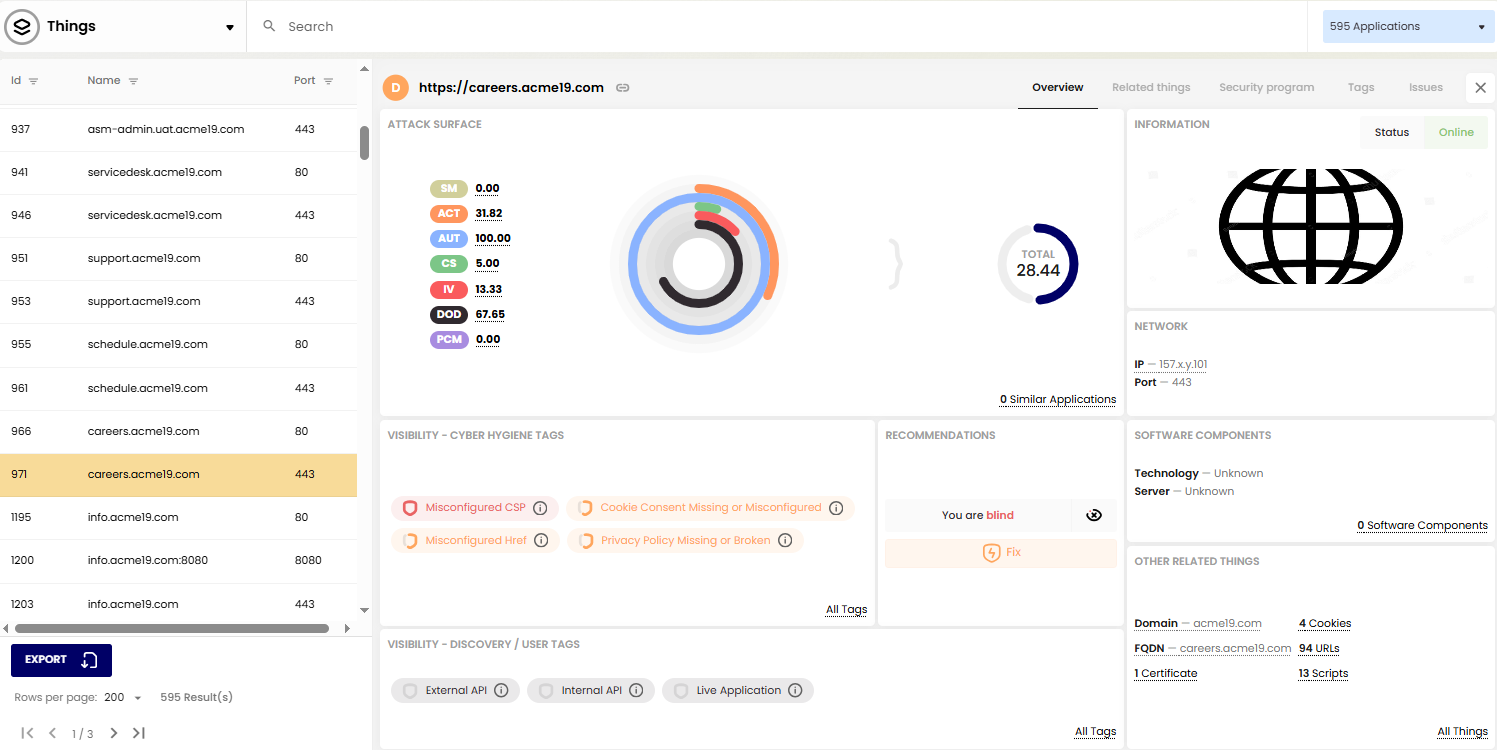Image resolution: width=1497 pixels, height=750 pixels.
Task: Select the Status toggle option
Action: (1391, 132)
